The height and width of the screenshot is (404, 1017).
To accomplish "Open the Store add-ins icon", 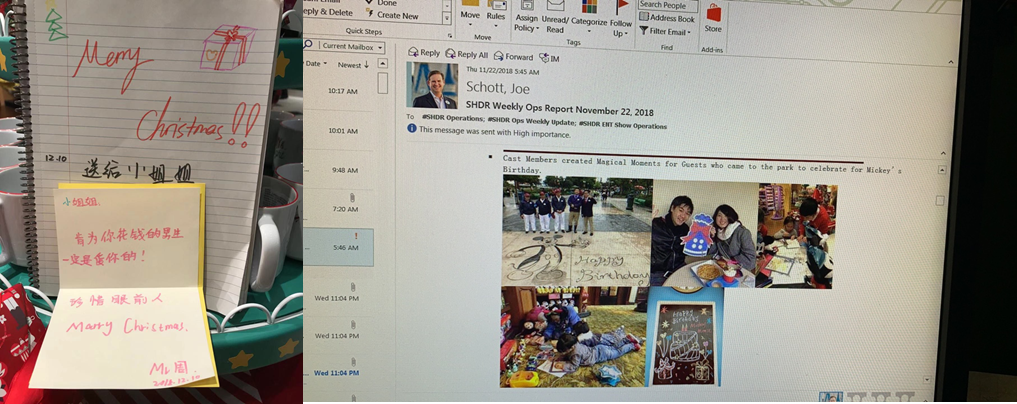I will click(713, 18).
